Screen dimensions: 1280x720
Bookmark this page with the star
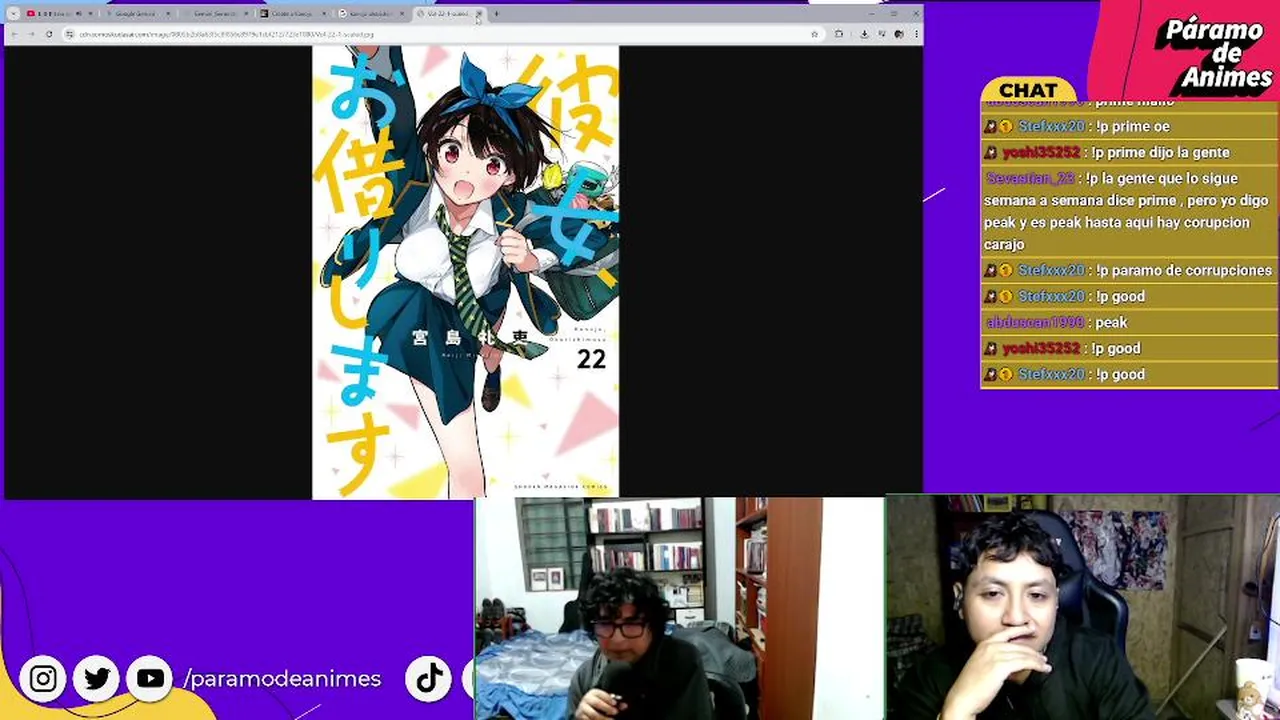[x=815, y=34]
